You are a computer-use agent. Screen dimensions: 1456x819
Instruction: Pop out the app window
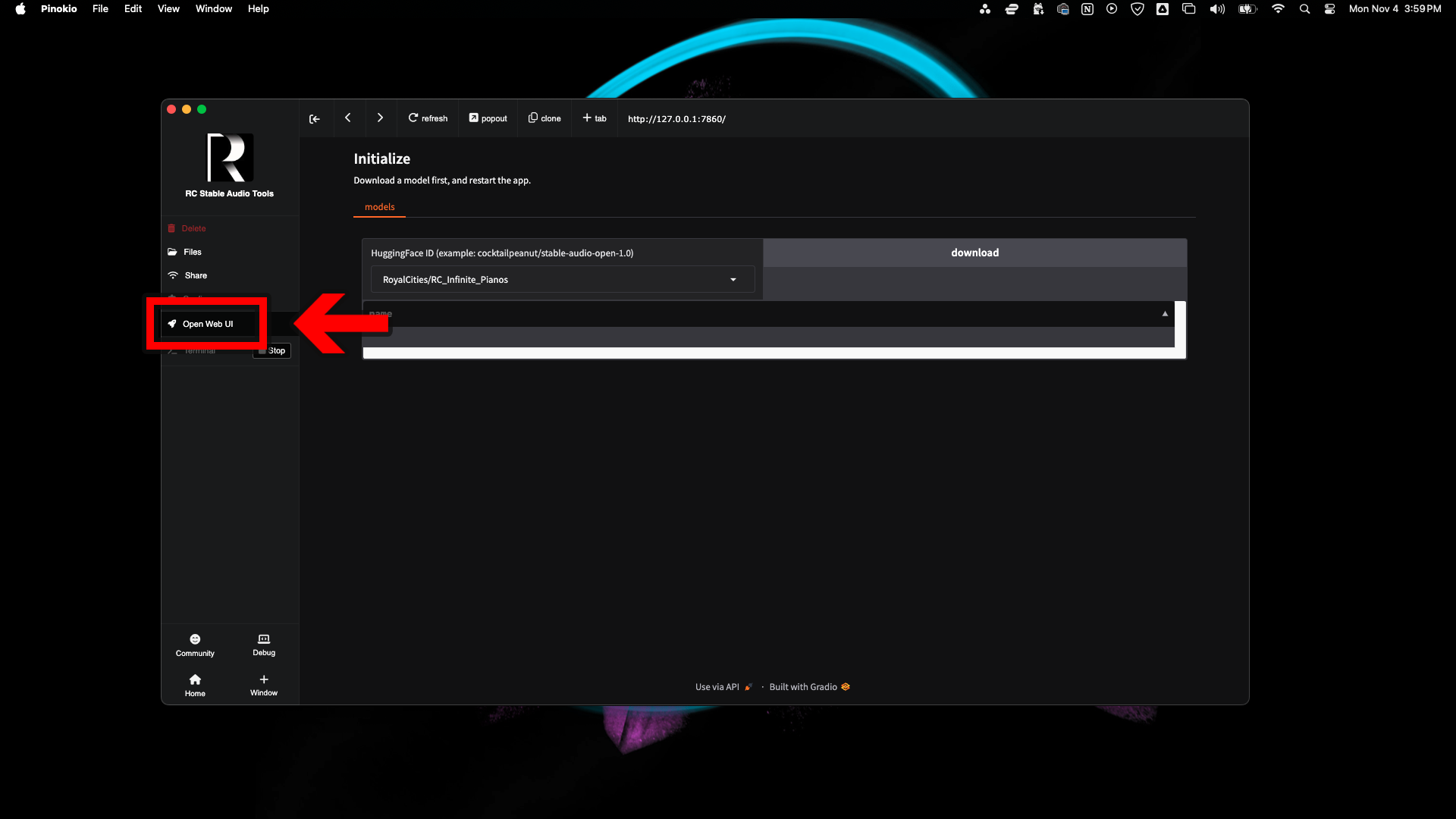pos(488,118)
